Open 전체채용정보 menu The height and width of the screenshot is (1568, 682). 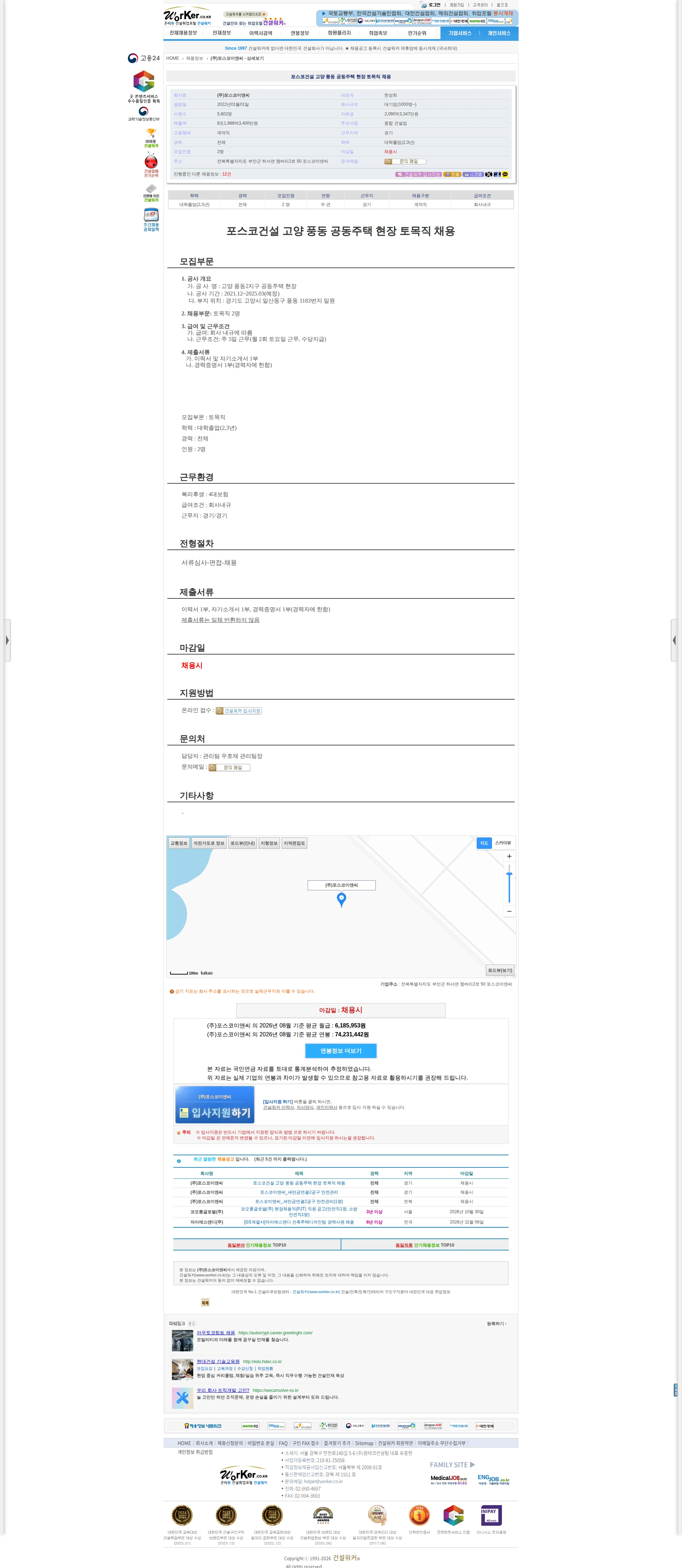[x=183, y=33]
